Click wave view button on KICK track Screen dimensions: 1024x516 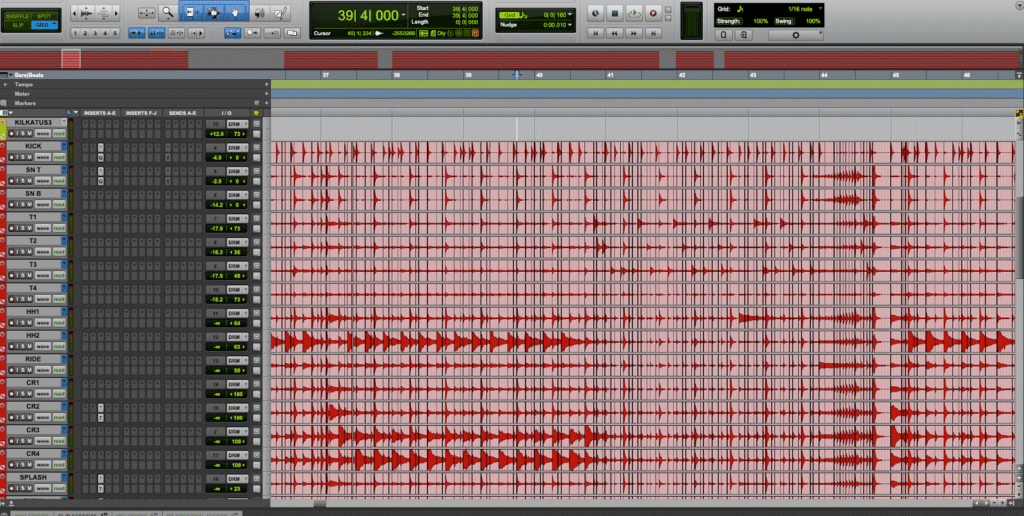pos(43,156)
